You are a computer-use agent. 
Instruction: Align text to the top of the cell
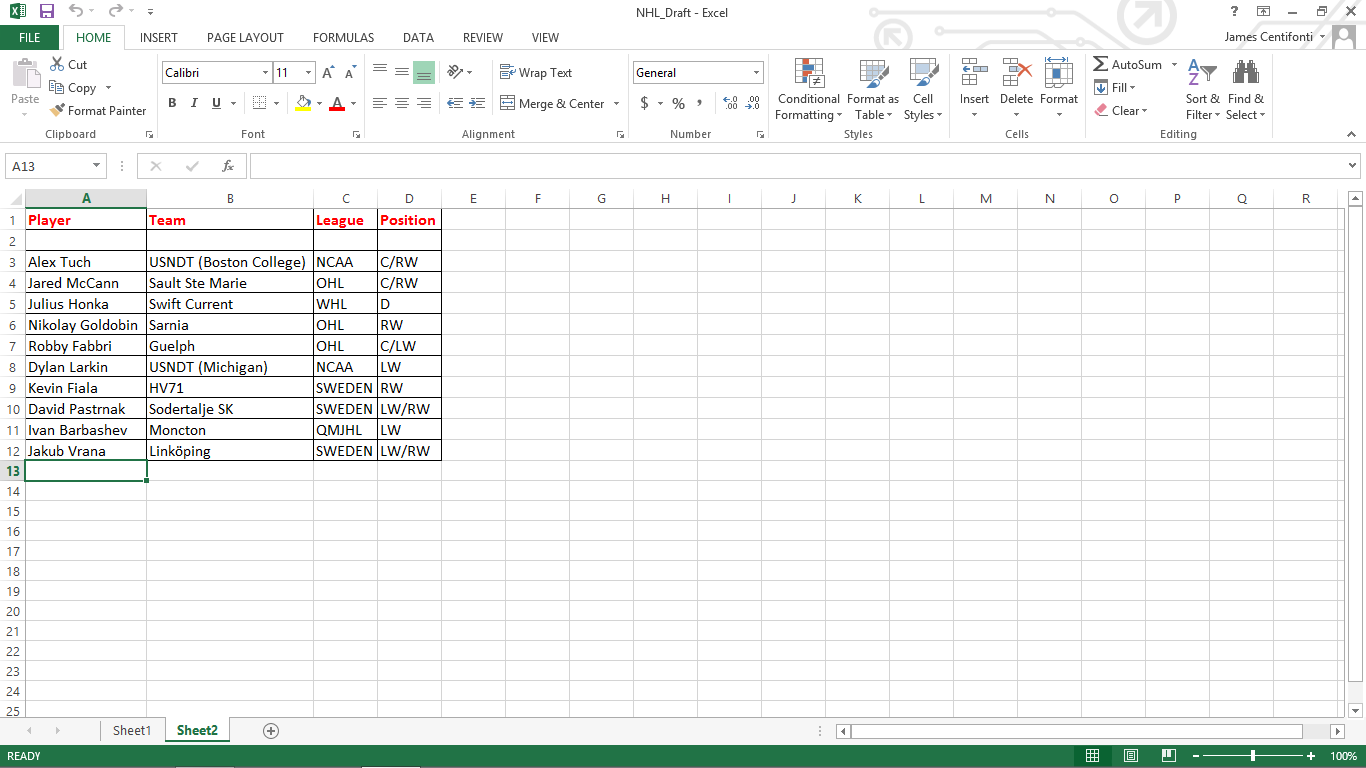380,72
